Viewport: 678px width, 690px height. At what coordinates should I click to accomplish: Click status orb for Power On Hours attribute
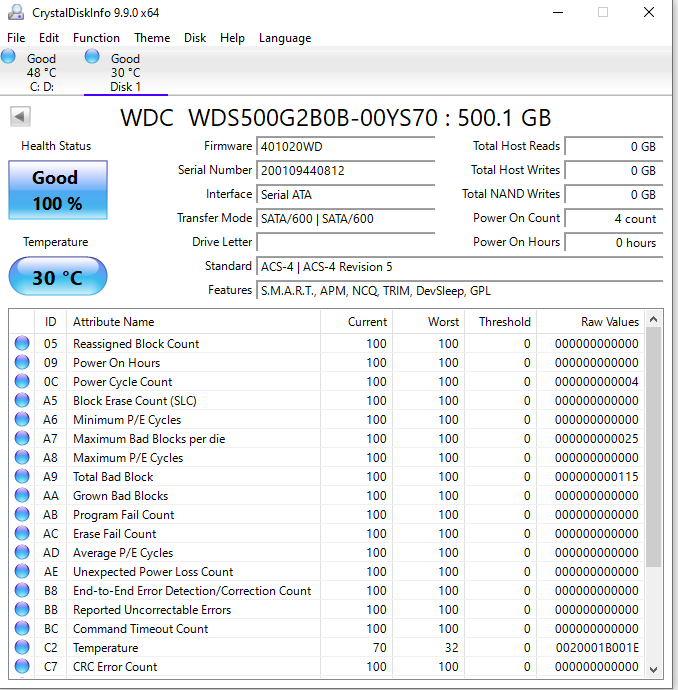point(22,362)
